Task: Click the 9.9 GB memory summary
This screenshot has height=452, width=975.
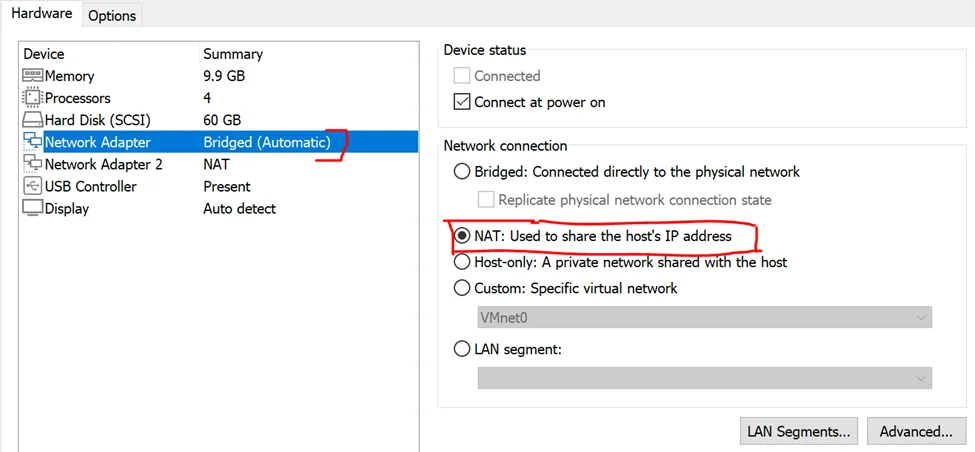Action: 224,76
